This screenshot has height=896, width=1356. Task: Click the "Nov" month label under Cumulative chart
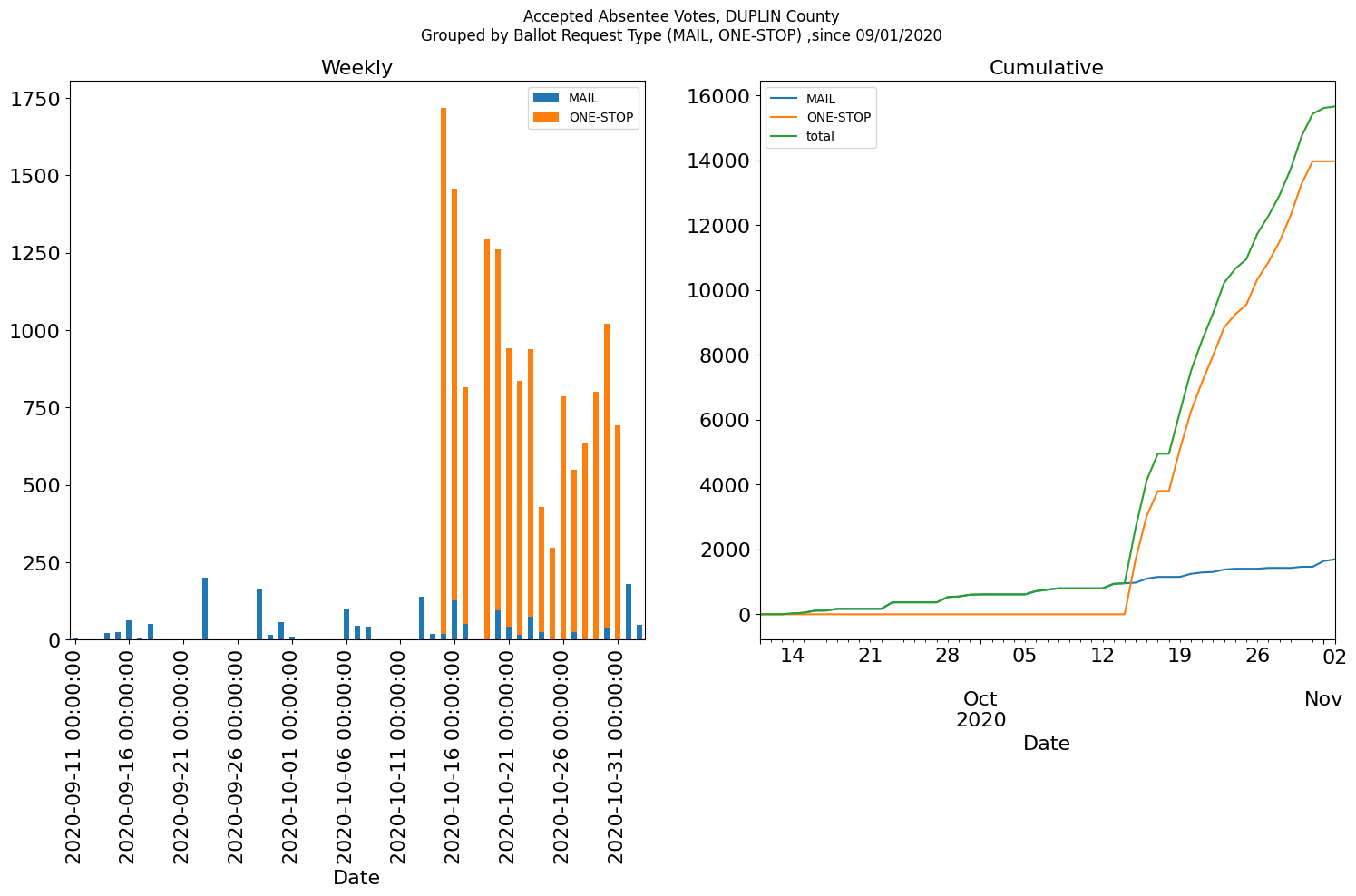pos(1323,699)
